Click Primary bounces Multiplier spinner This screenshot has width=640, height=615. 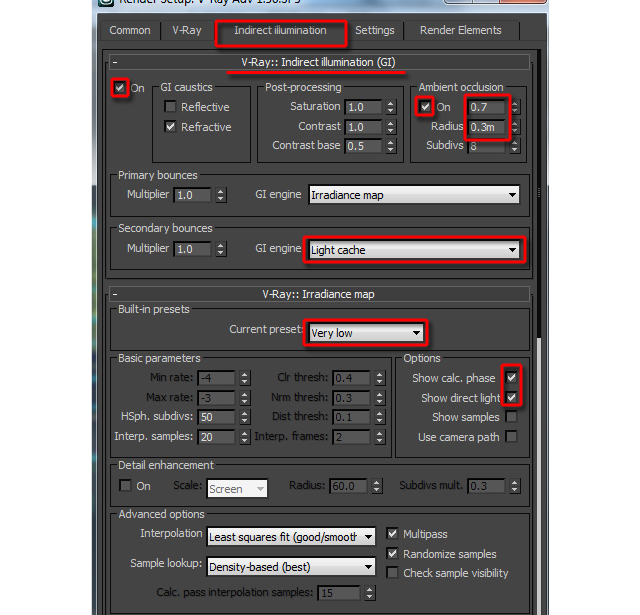click(x=220, y=195)
